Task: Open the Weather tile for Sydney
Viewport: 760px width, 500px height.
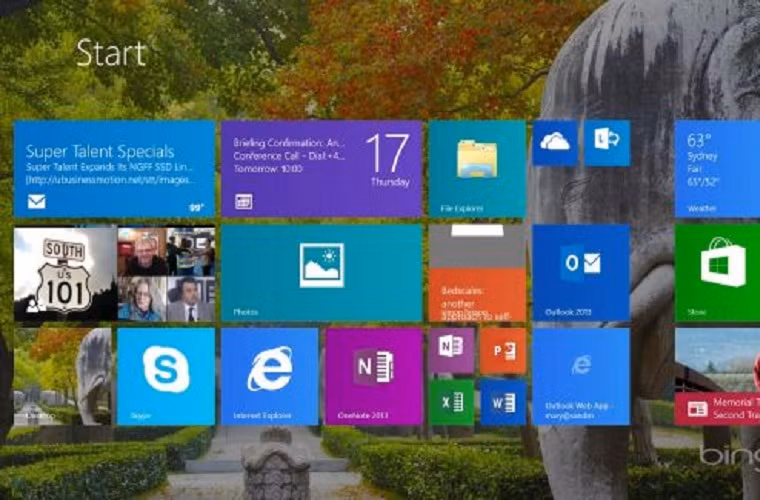Action: (x=717, y=169)
